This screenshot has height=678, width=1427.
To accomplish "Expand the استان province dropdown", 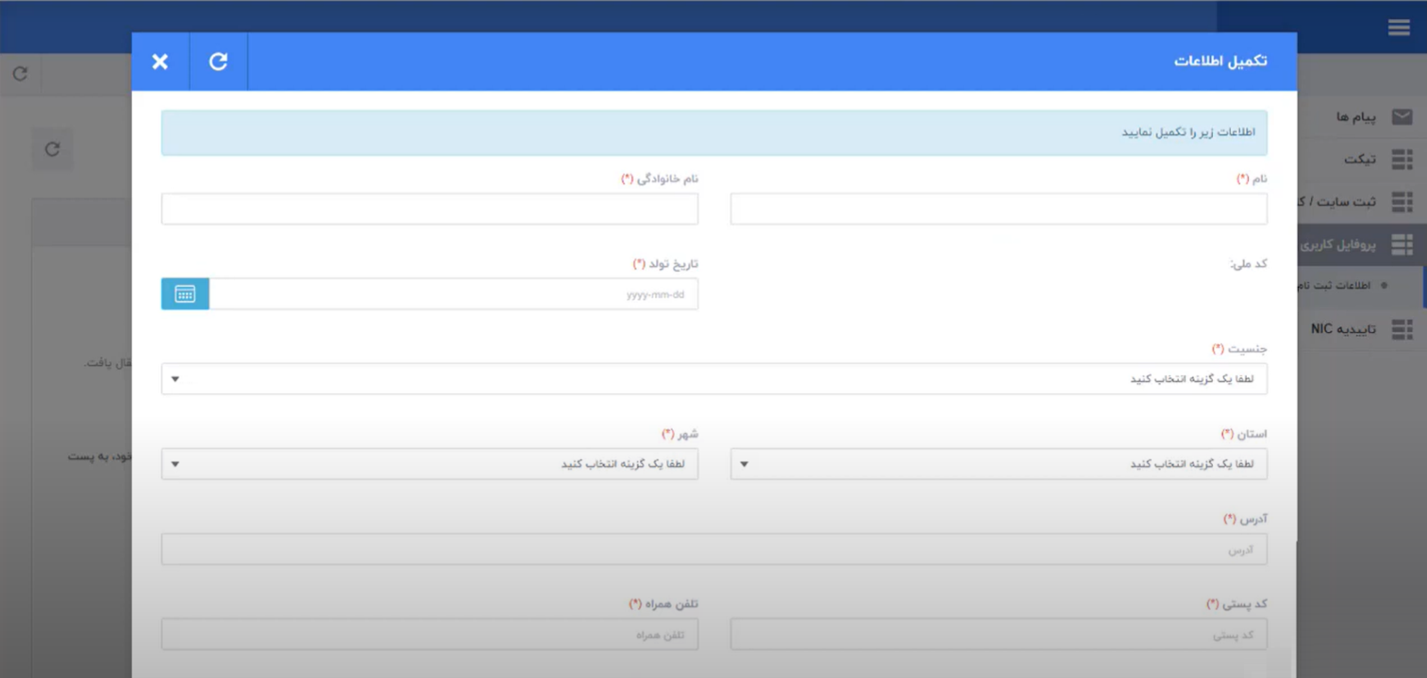I will point(998,464).
